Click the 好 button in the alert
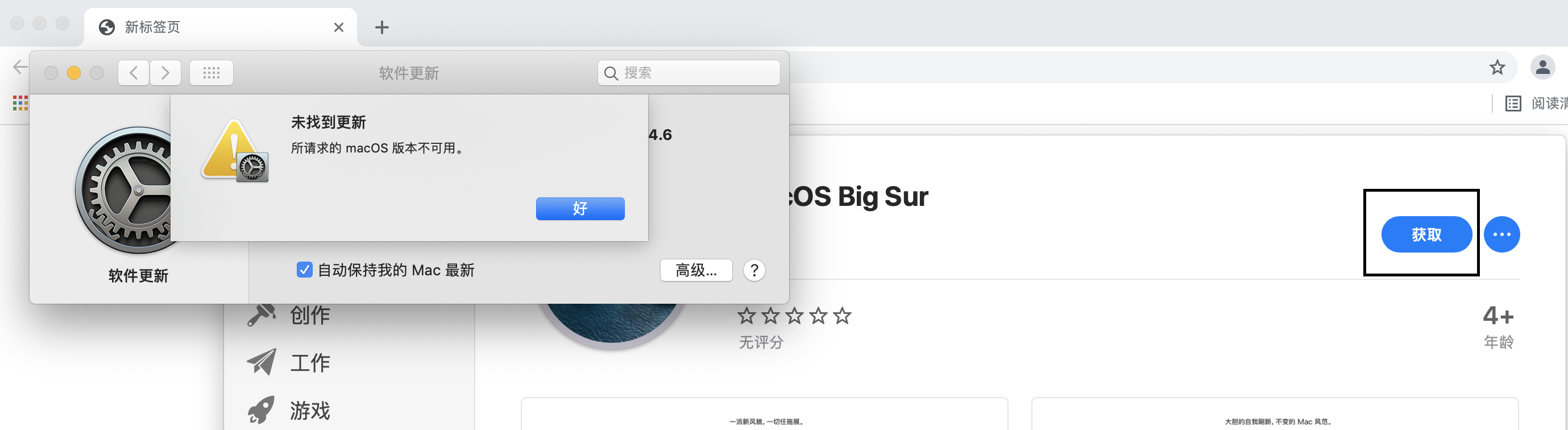 click(579, 209)
